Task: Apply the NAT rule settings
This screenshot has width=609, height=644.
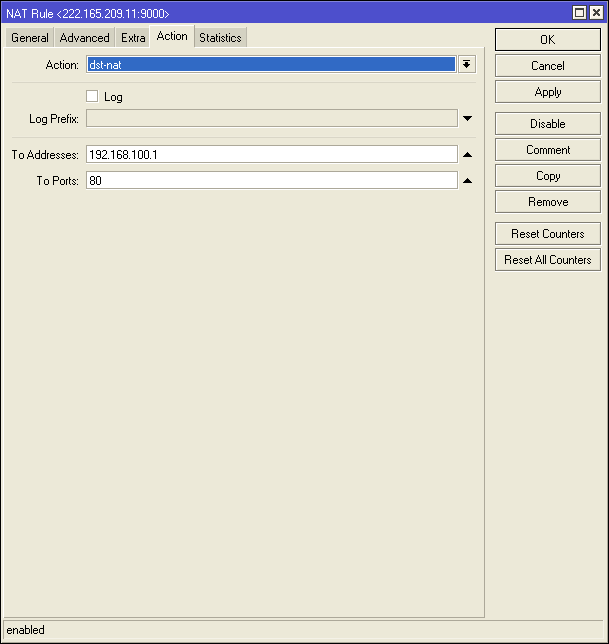Action: point(547,92)
